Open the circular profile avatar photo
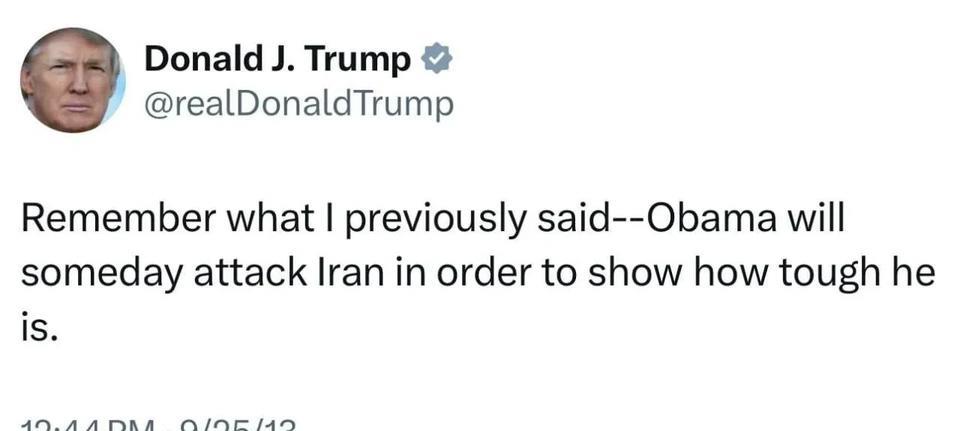The height and width of the screenshot is (431, 960). (73, 80)
